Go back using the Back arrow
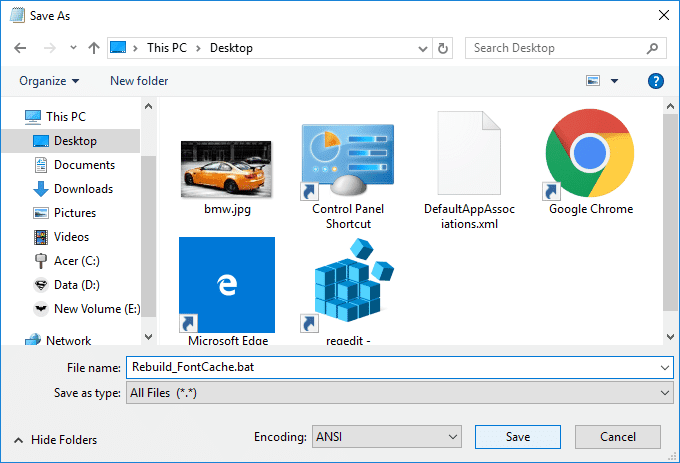680x463 pixels. click(20, 48)
